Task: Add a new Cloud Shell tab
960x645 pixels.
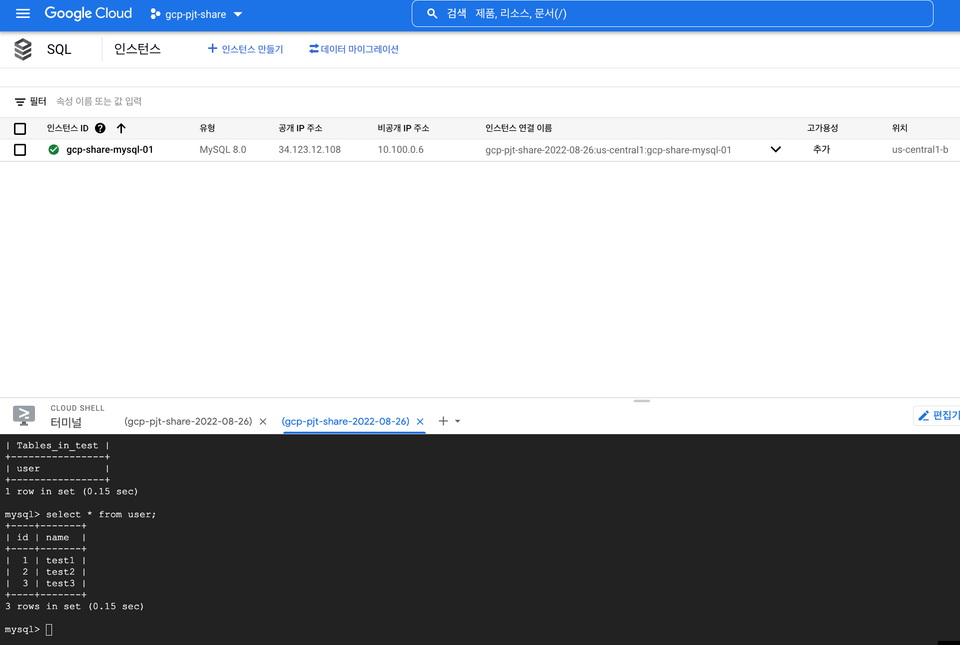Action: (443, 421)
